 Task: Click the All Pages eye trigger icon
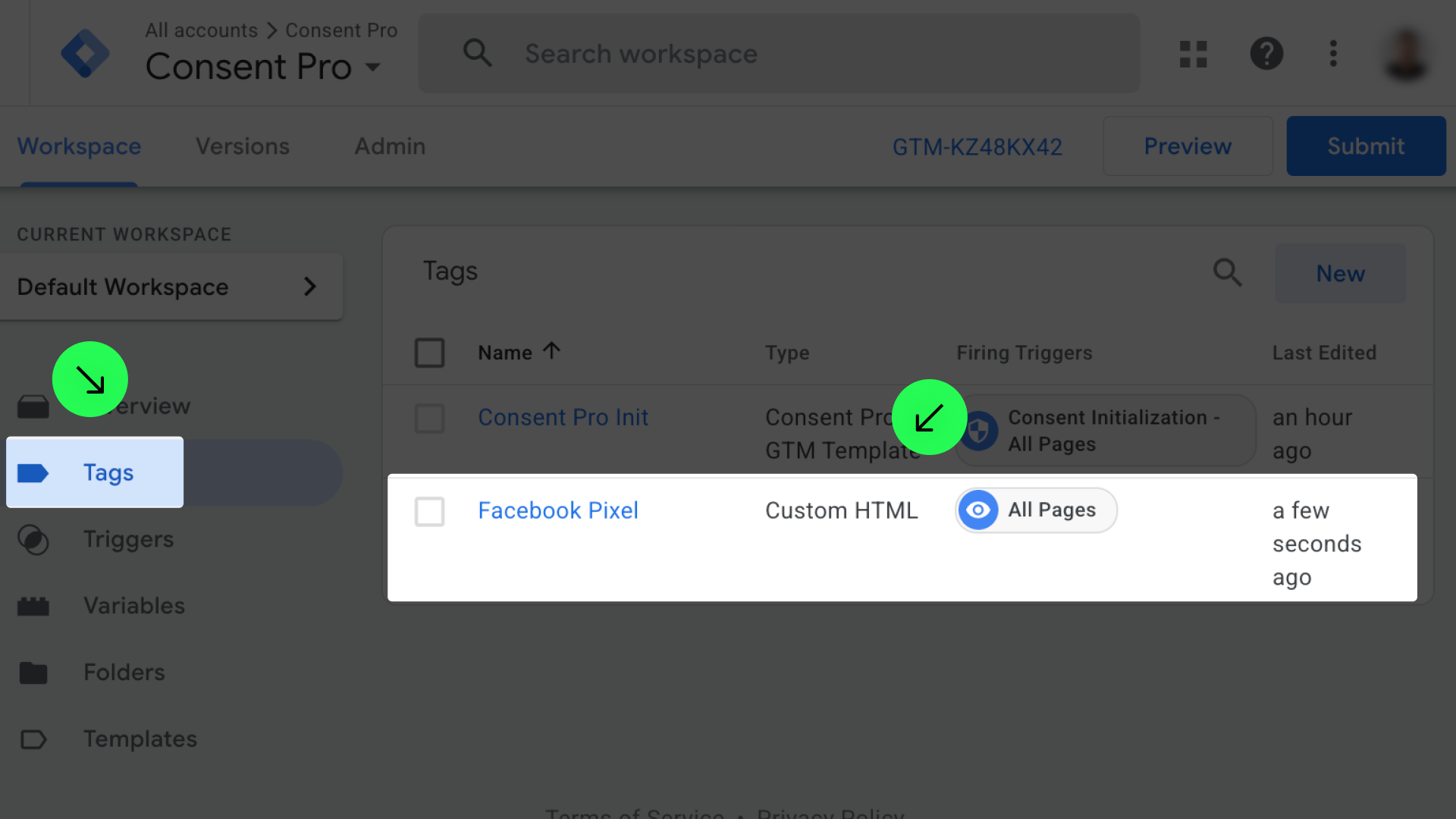pyautogui.click(x=978, y=510)
